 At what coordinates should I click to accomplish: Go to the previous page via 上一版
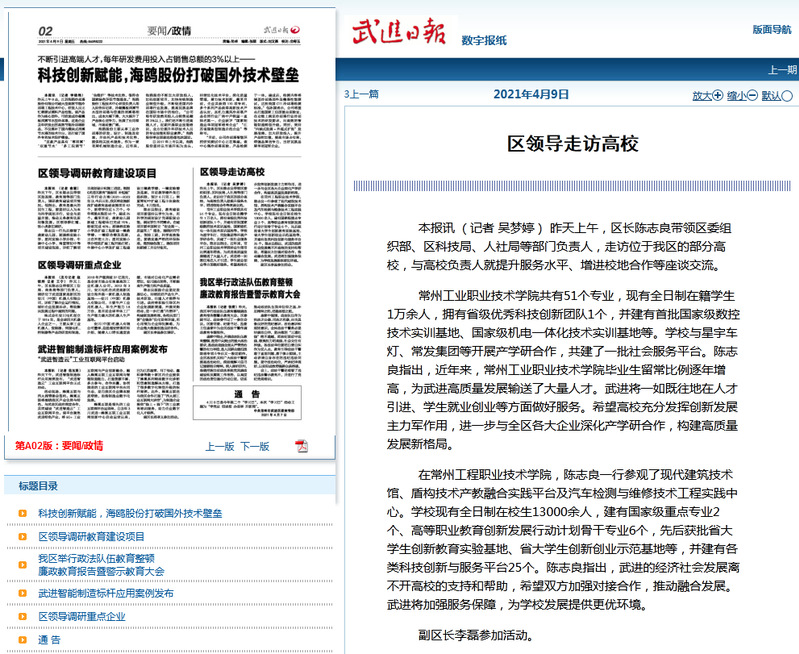220,446
